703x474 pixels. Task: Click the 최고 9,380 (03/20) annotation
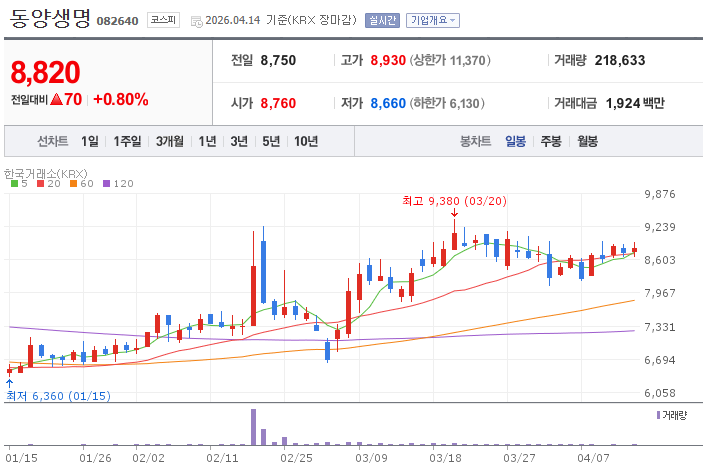coord(455,200)
